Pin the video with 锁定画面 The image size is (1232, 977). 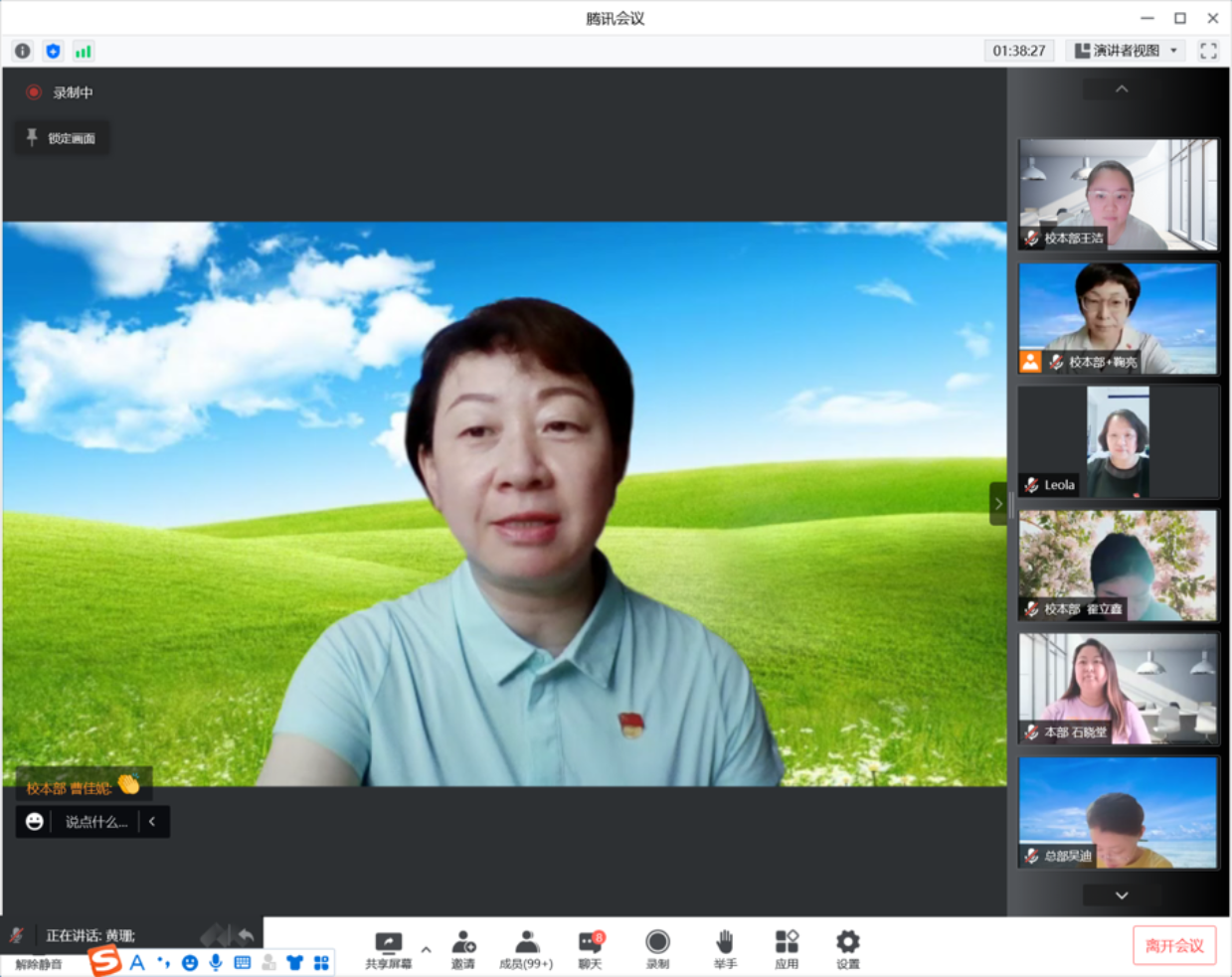click(62, 138)
